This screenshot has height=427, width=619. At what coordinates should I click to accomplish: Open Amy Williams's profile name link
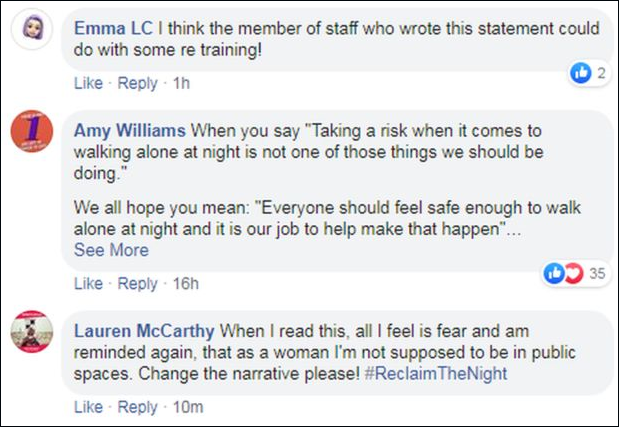coord(130,130)
